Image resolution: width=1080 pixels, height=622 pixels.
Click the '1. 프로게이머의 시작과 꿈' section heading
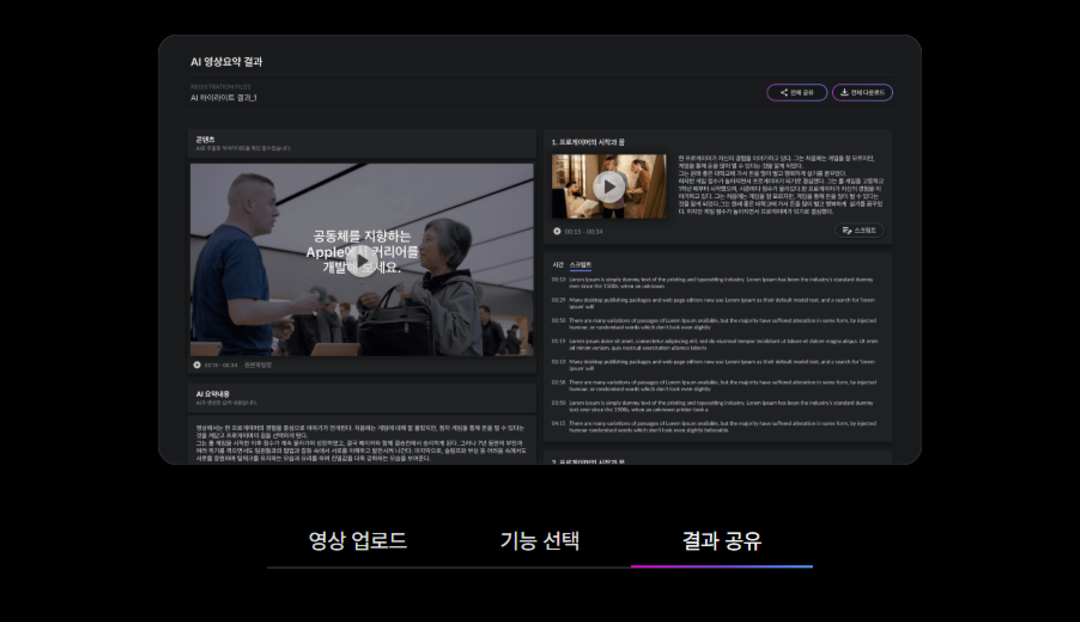coord(588,143)
